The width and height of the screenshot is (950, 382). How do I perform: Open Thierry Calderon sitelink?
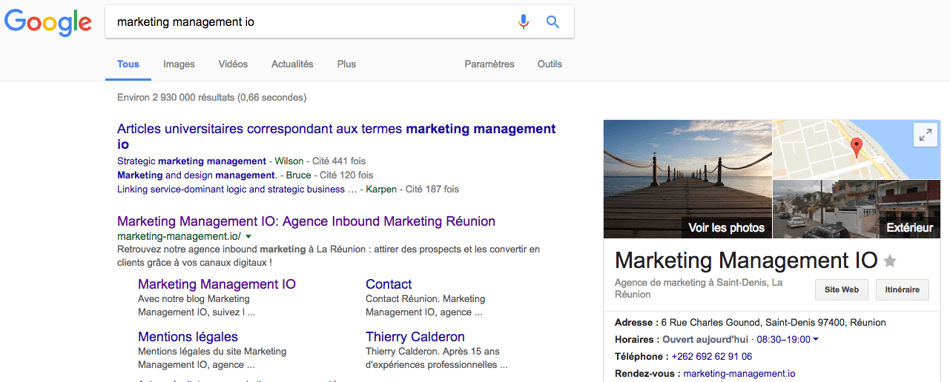click(415, 337)
